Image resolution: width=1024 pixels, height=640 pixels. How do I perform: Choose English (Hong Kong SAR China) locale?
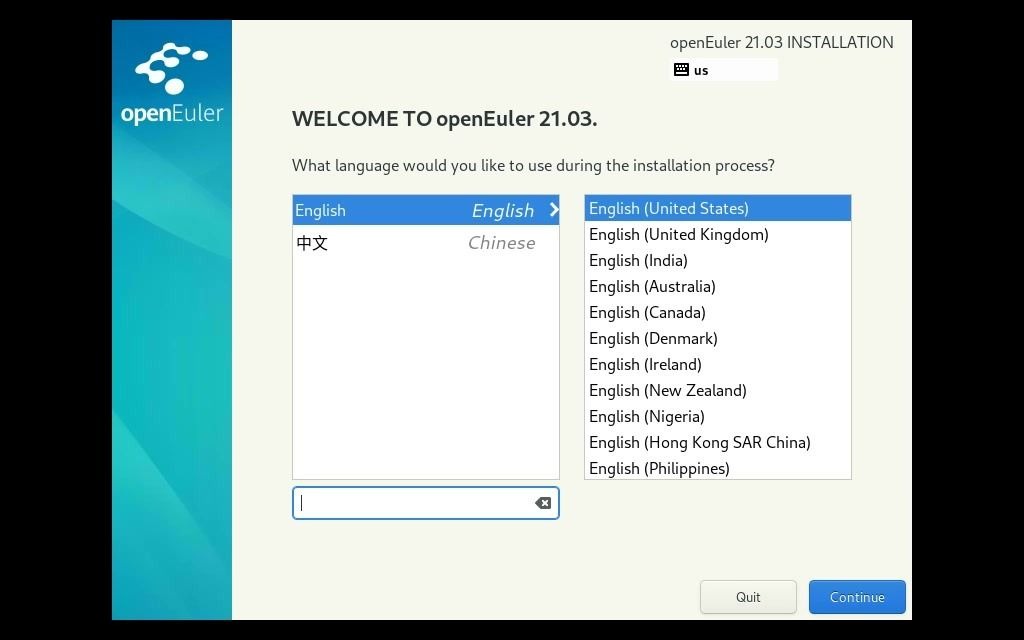click(x=718, y=443)
